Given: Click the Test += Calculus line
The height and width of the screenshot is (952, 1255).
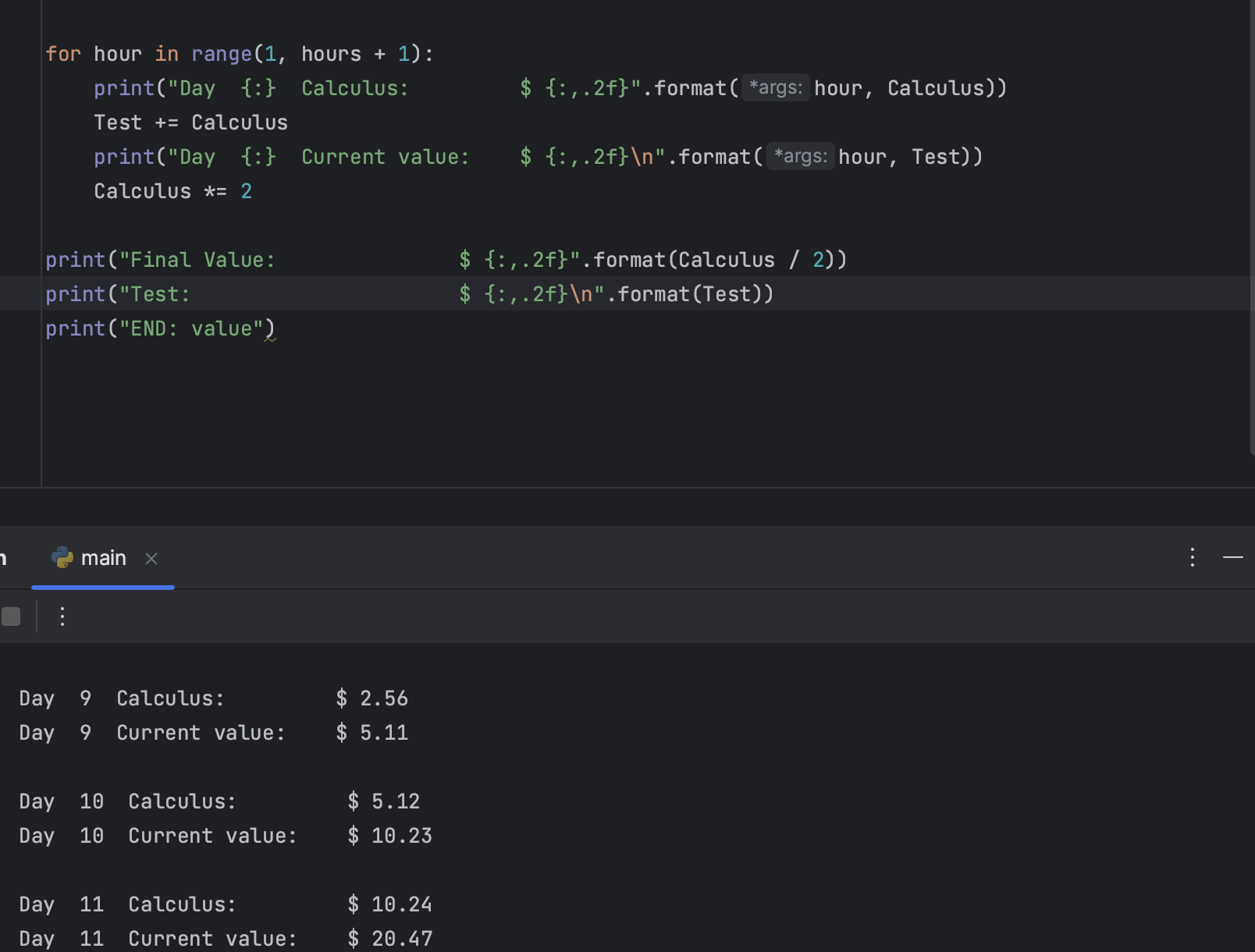Looking at the screenshot, I should (x=190, y=122).
